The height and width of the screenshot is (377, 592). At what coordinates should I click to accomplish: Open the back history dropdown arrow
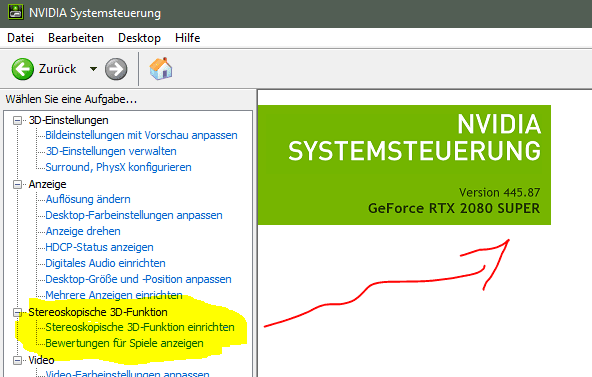93,69
